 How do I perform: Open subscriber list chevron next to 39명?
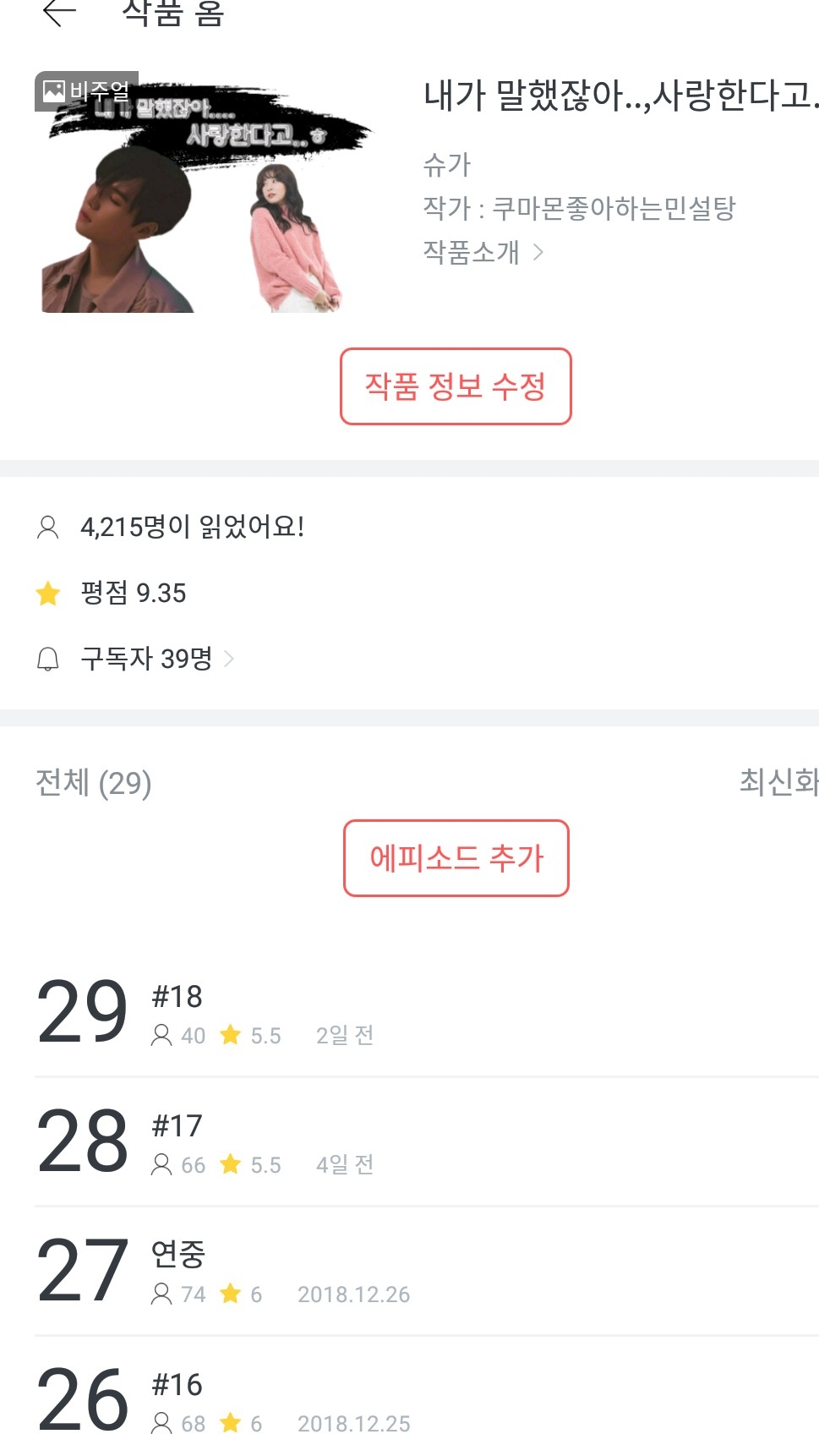click(229, 659)
